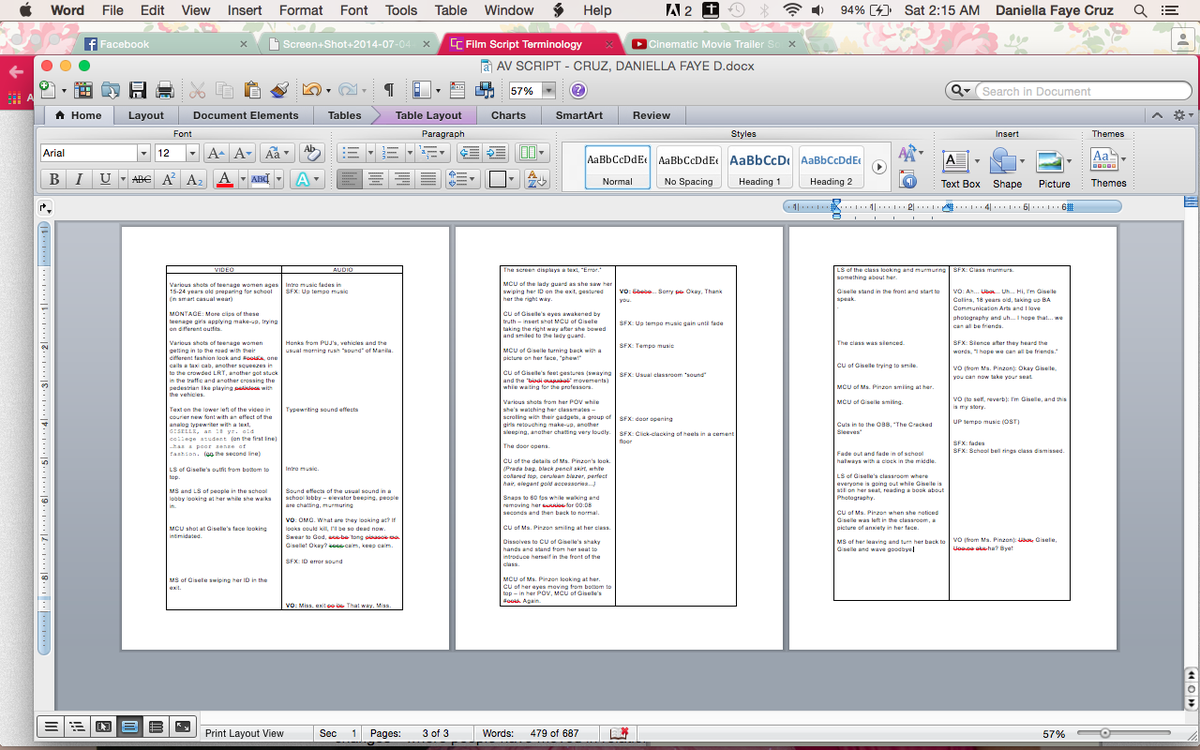Apply red font color
Screen dimensions: 1200x750
224,179
